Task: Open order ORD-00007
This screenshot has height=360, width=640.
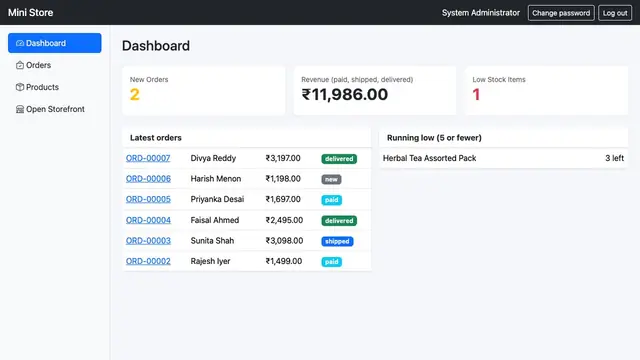Action: click(148, 158)
